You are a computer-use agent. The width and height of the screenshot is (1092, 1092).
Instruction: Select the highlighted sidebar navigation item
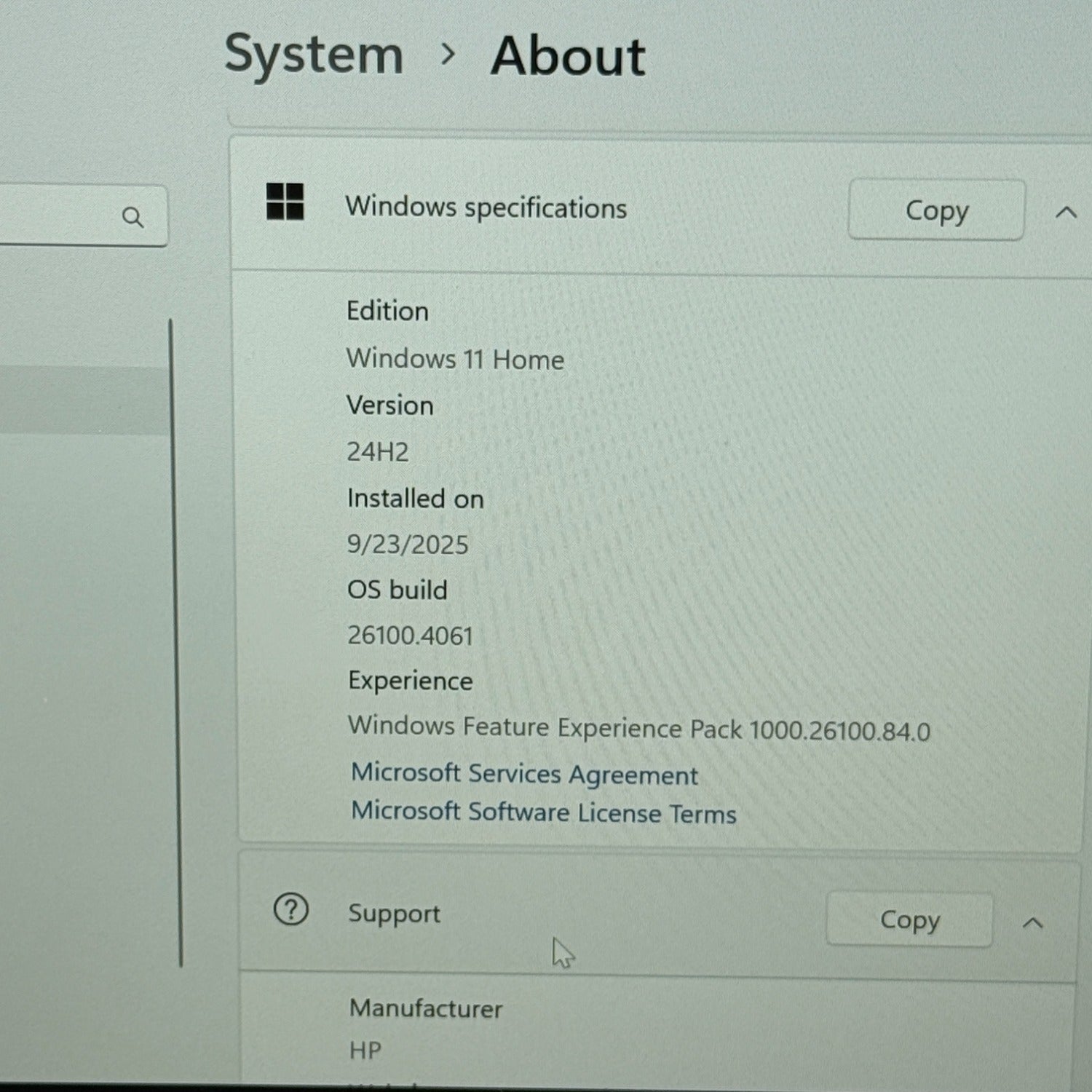pyautogui.click(x=84, y=400)
